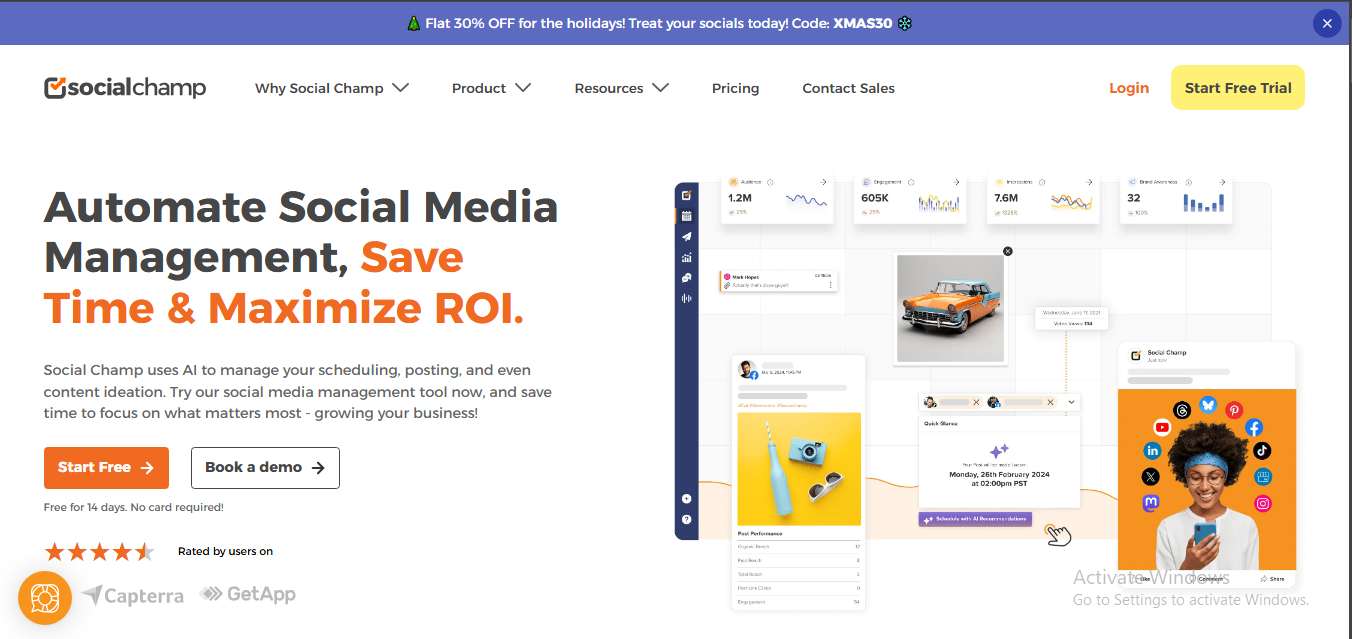This screenshot has width=1352, height=639.
Task: Click the orange Start Free button
Action: [106, 467]
